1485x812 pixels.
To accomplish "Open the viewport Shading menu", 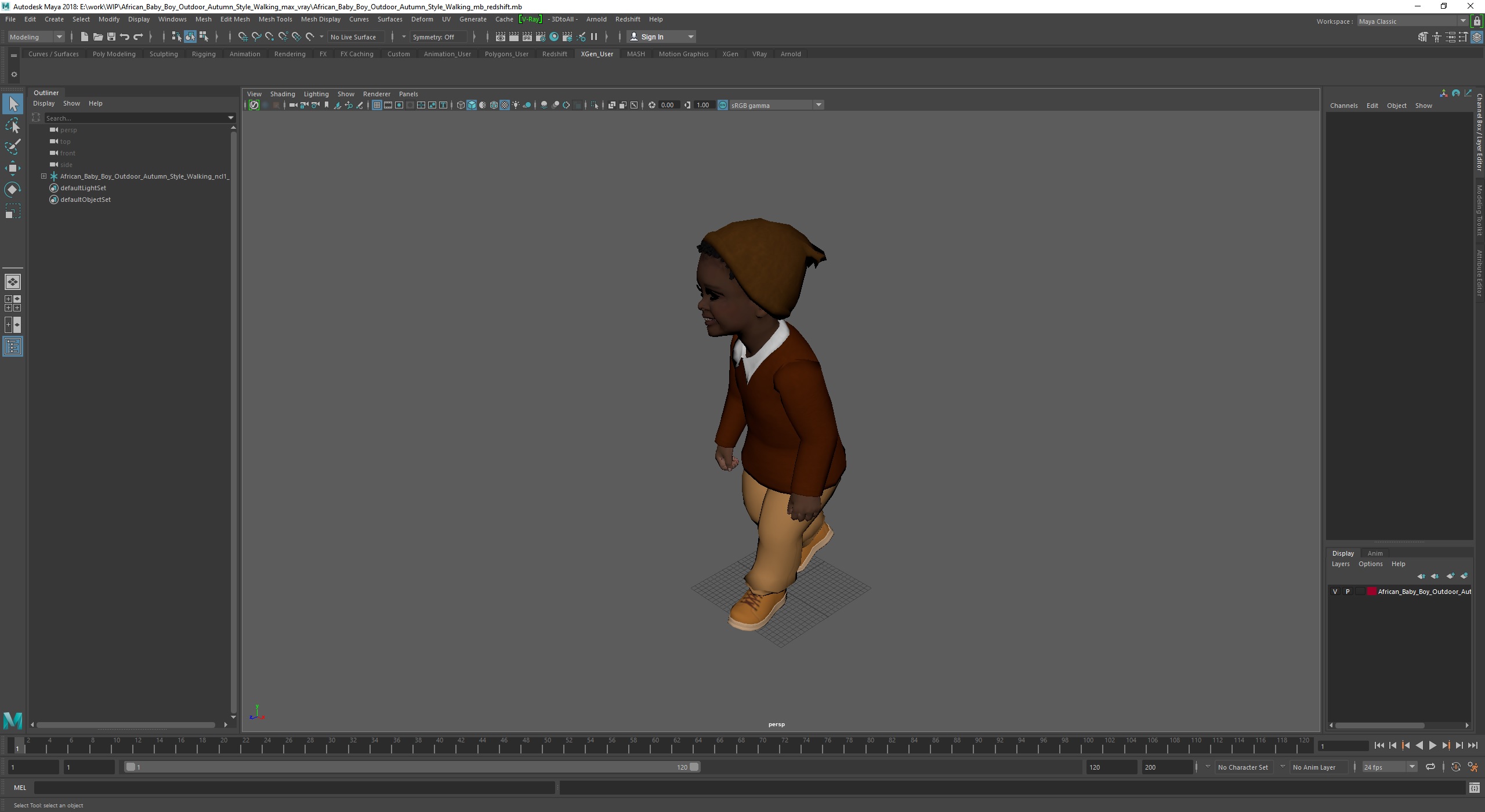I will pos(282,94).
